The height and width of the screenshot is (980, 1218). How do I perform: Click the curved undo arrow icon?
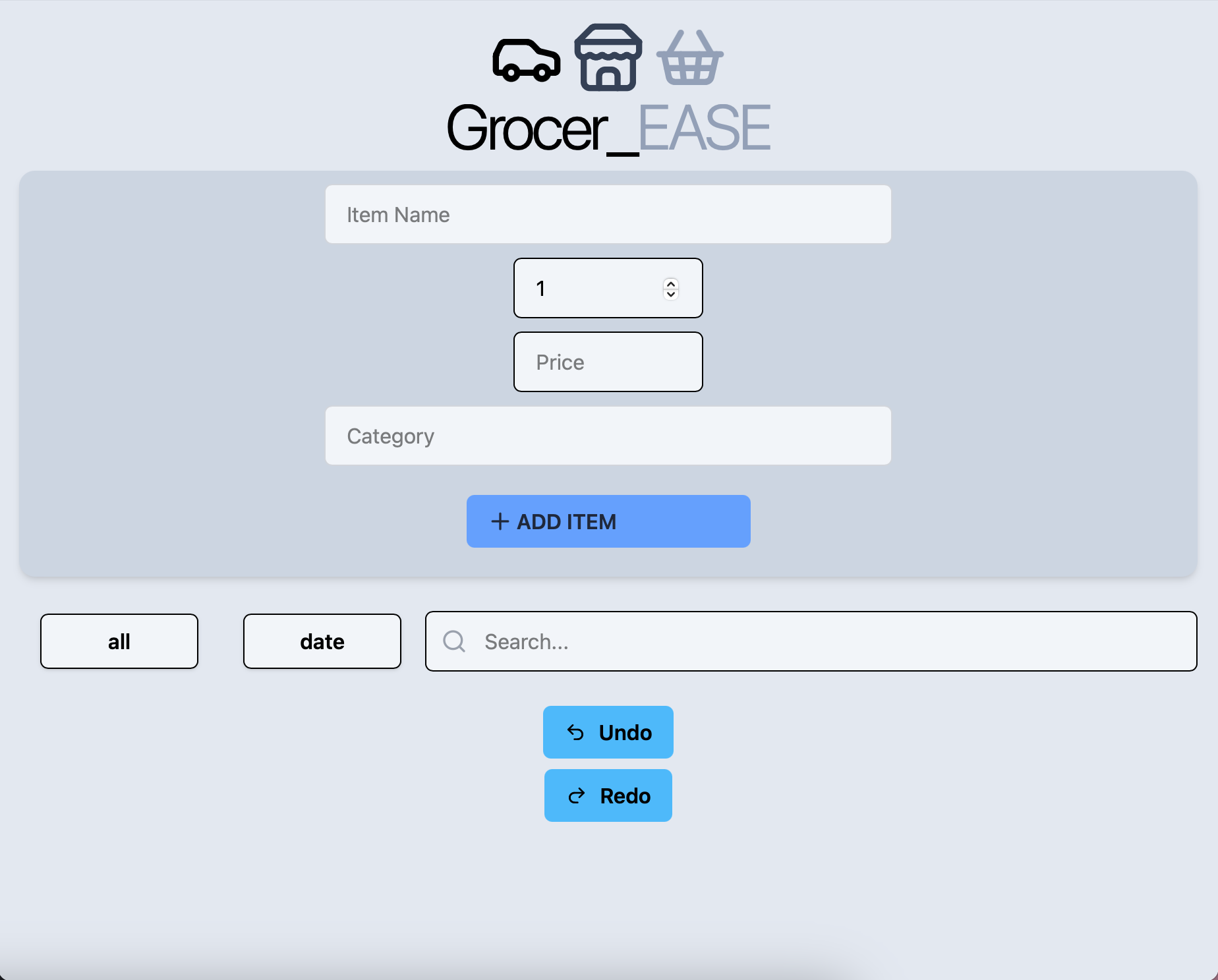575,732
